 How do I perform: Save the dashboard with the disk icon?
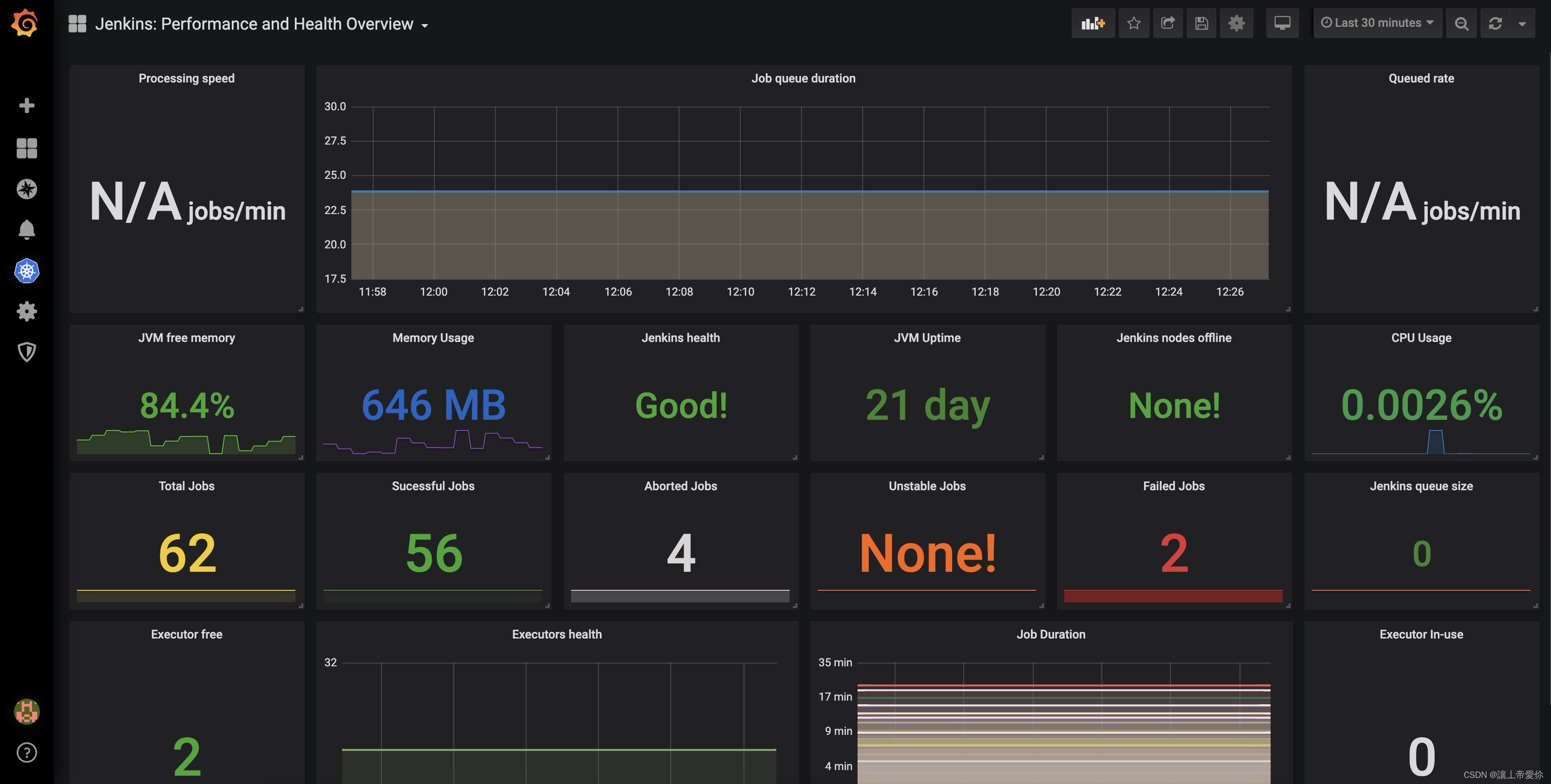(1201, 24)
